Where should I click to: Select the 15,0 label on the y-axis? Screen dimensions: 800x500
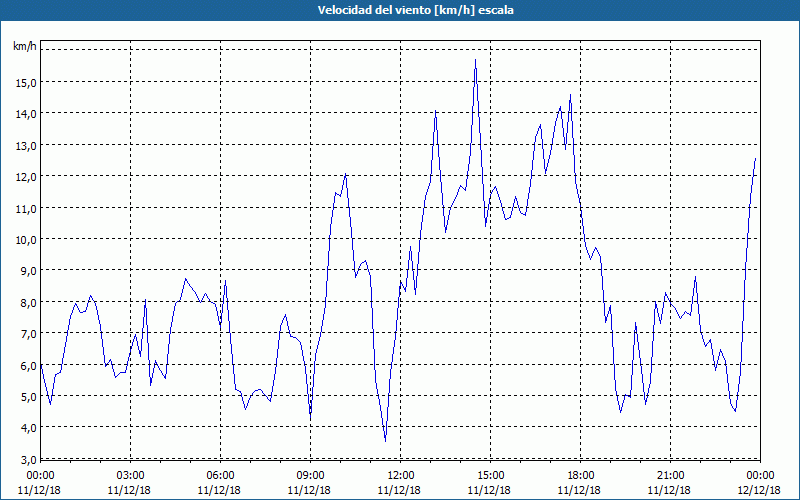click(24, 82)
